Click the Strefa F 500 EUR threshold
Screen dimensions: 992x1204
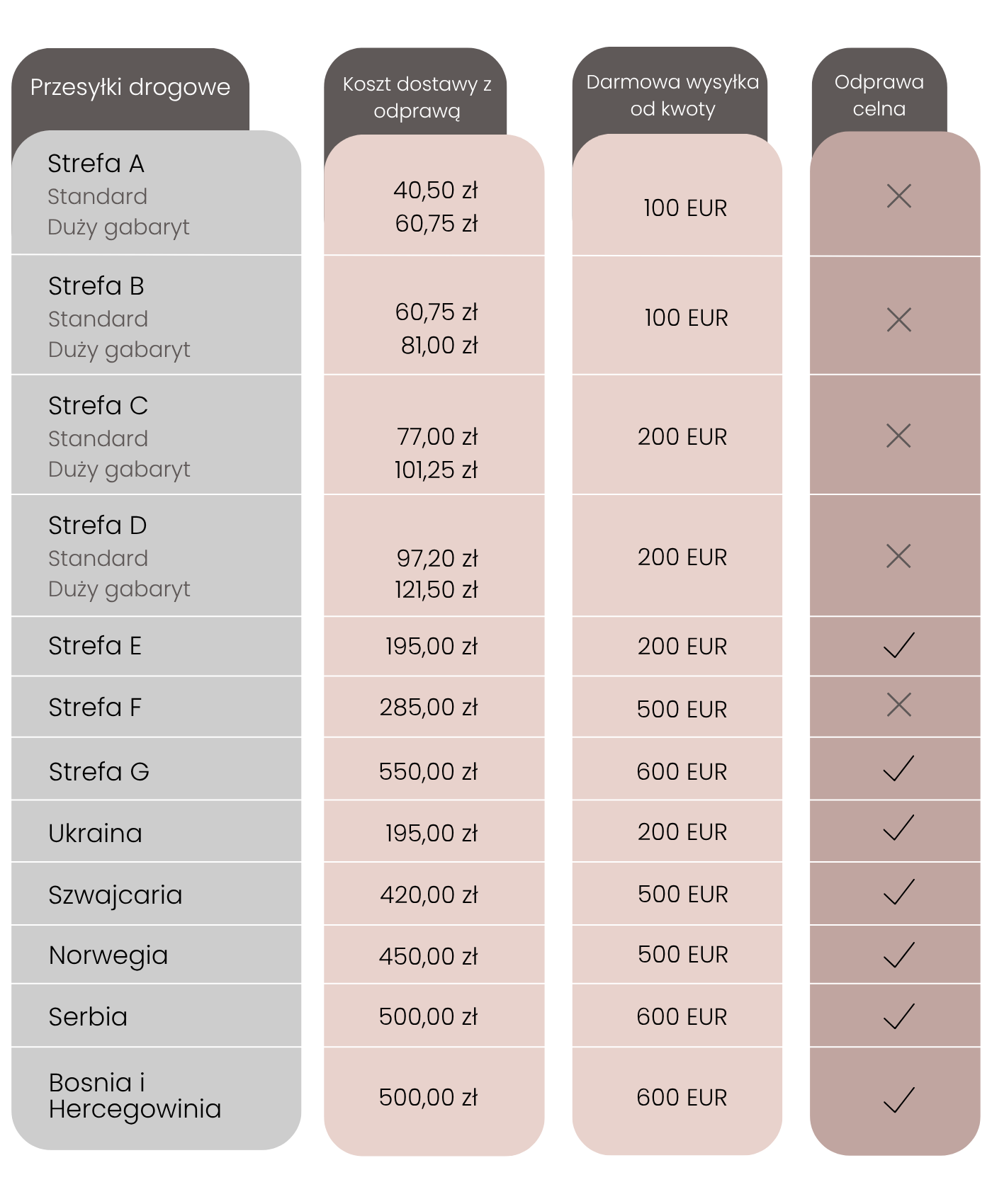click(x=682, y=709)
